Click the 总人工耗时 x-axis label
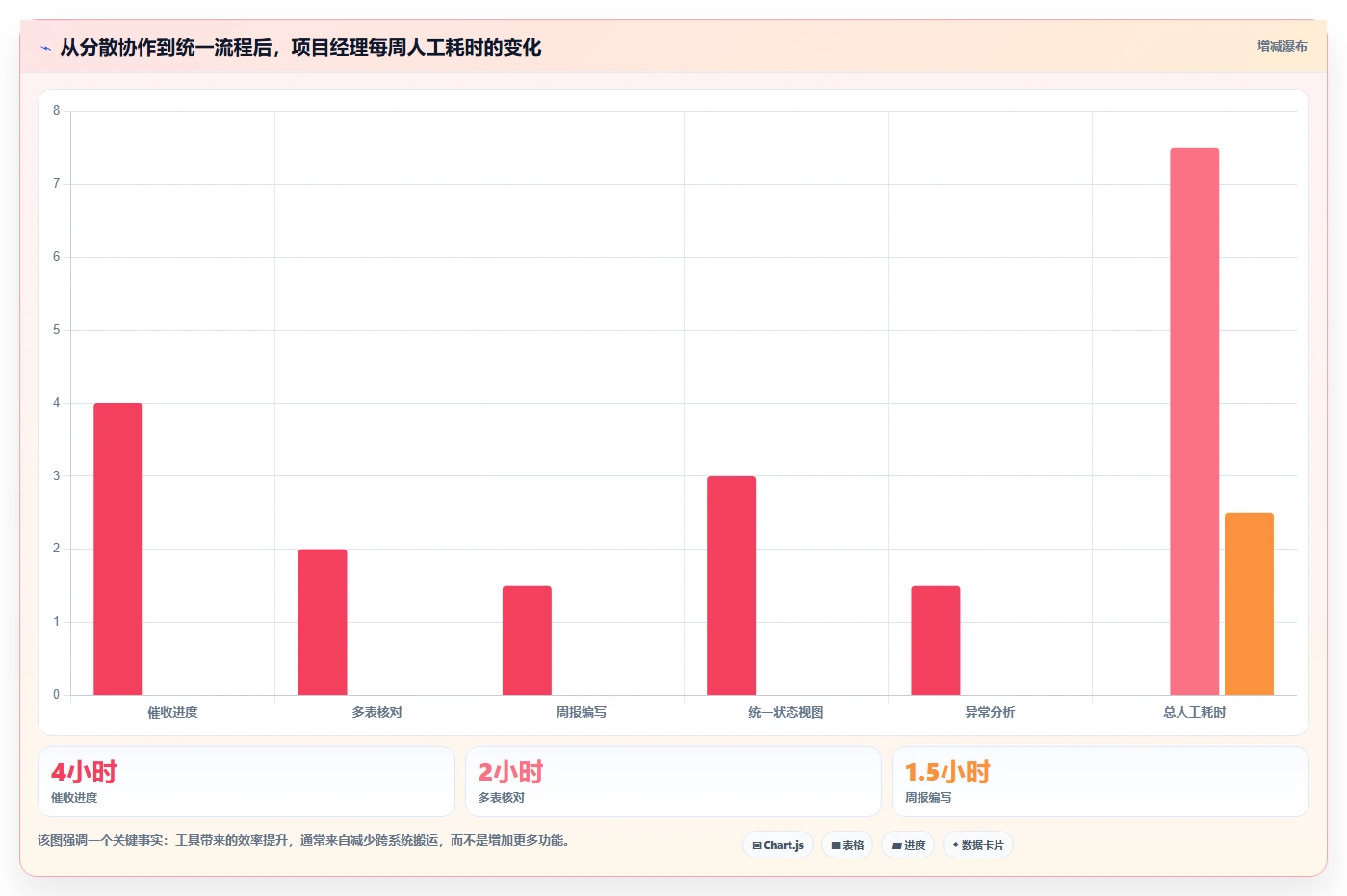1347x896 pixels. (x=1194, y=712)
